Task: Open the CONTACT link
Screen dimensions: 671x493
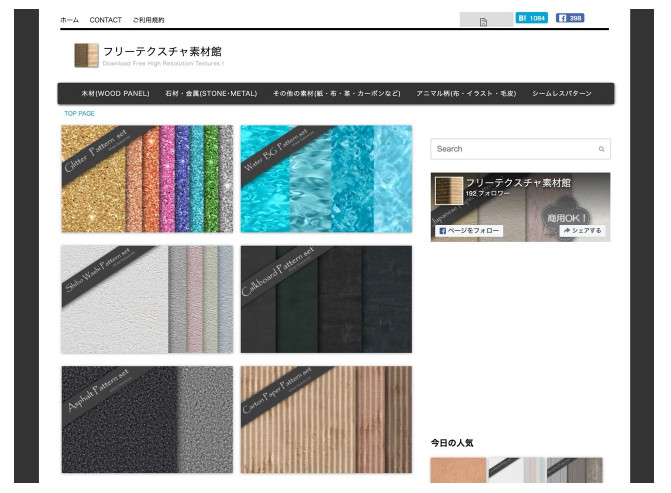Action: point(106,20)
